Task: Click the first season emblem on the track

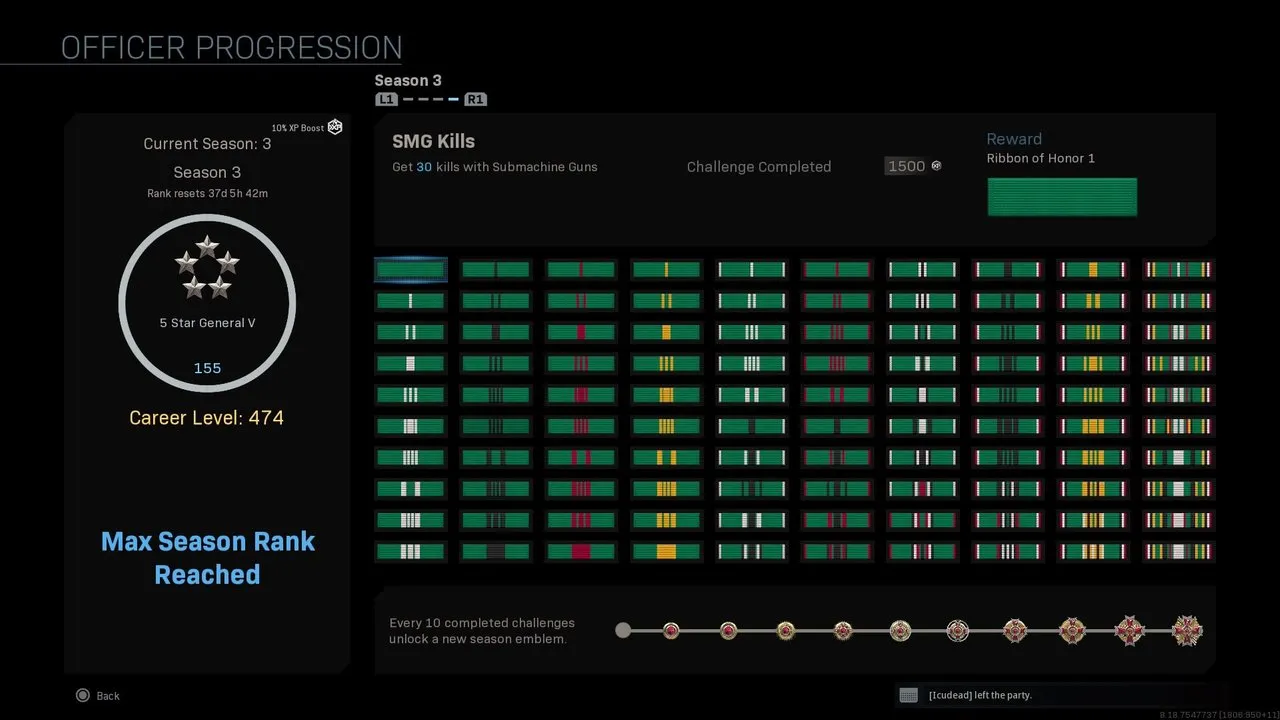Action: (x=671, y=631)
